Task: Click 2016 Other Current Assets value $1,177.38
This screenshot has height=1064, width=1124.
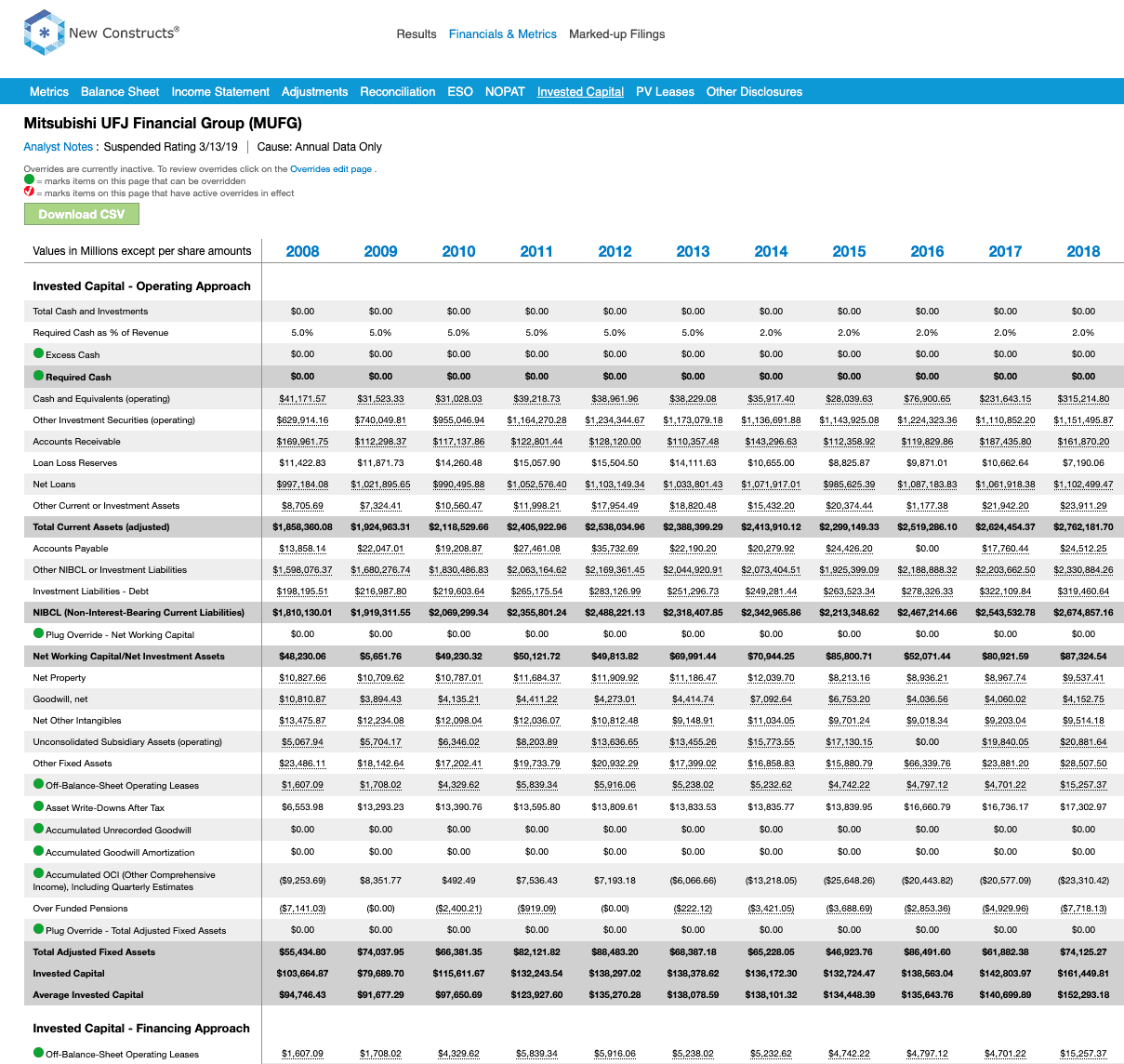Action: [927, 505]
